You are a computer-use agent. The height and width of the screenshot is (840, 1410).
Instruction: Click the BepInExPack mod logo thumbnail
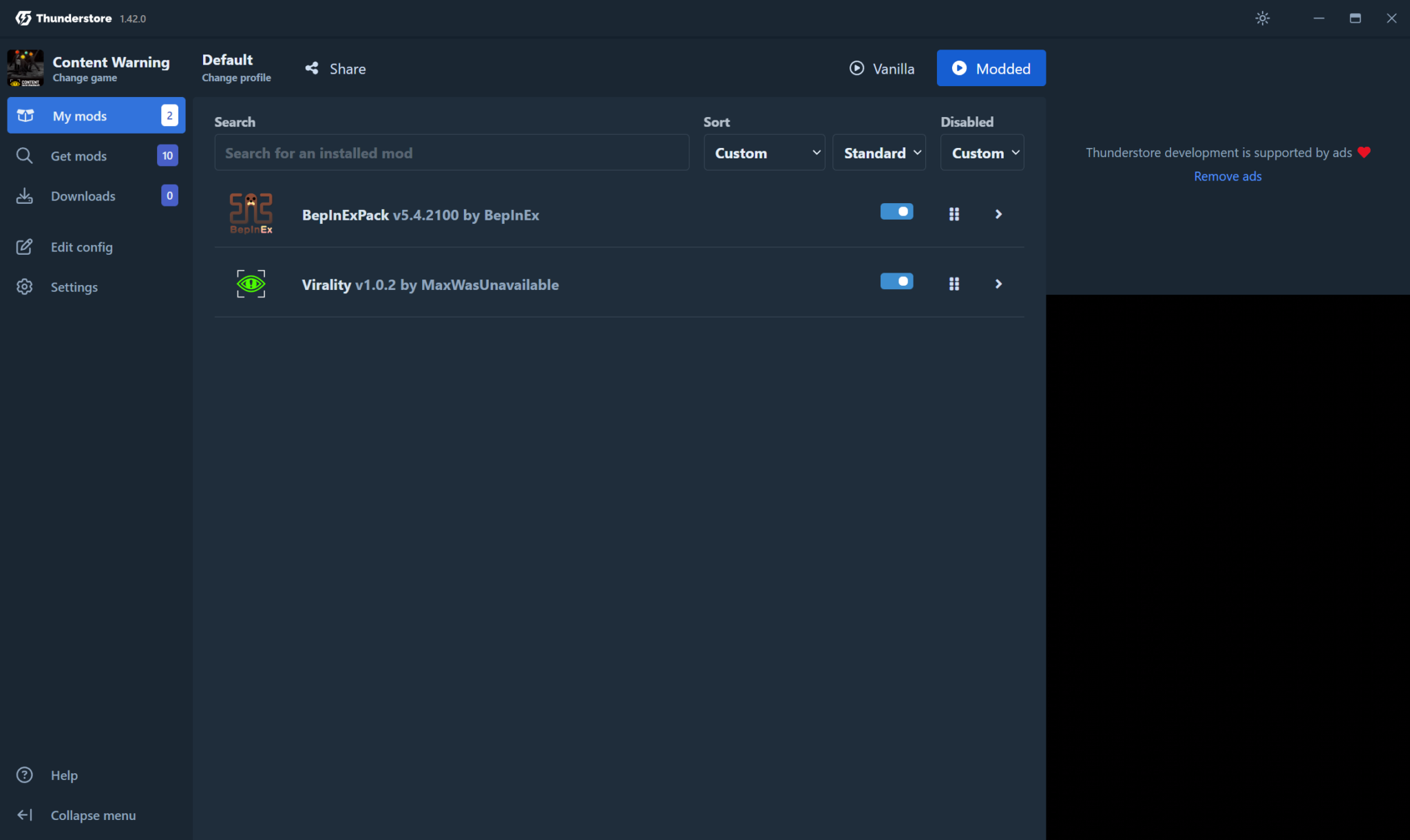pyautogui.click(x=251, y=213)
